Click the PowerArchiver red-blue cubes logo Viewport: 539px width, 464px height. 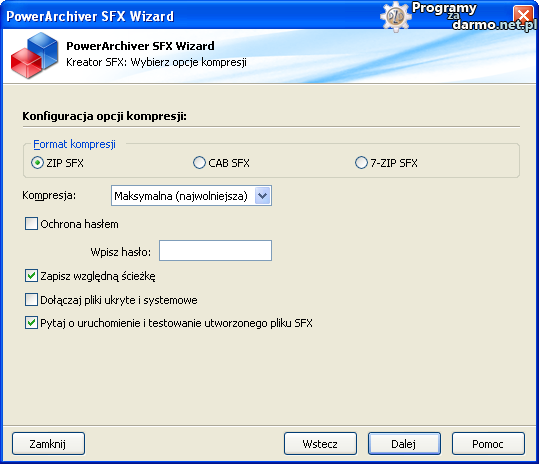34,55
